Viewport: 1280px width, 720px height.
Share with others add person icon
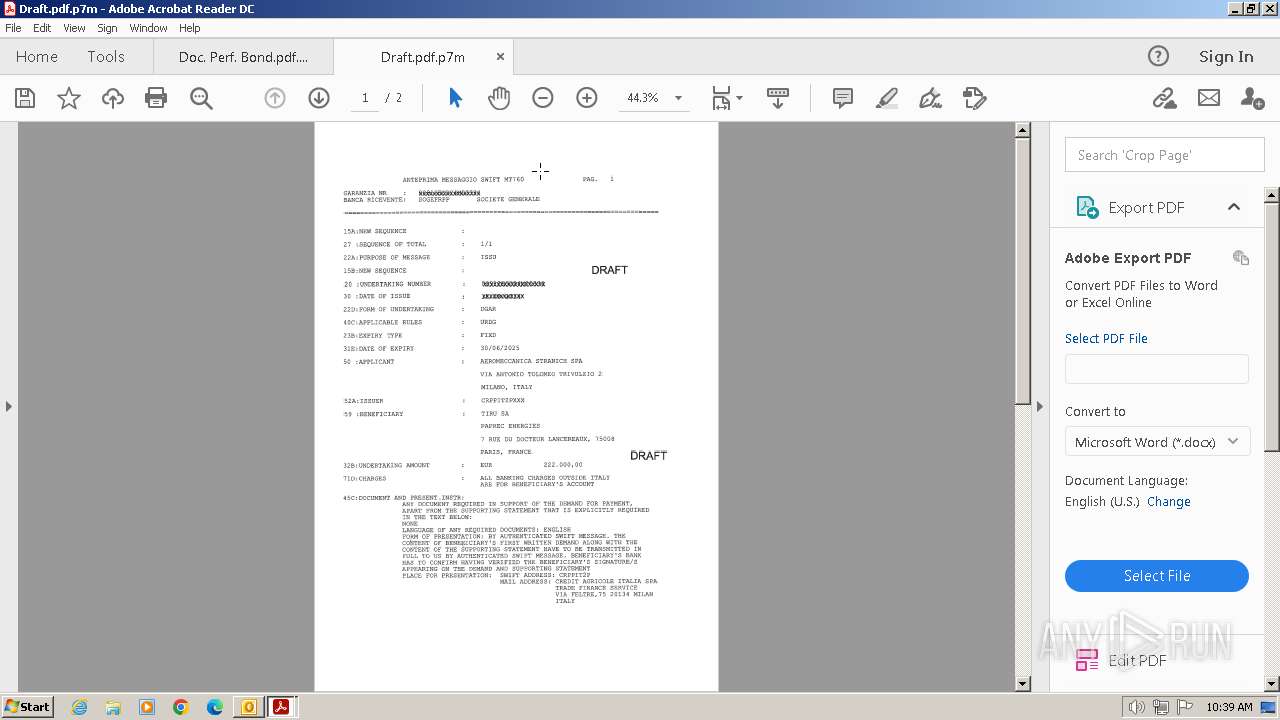1252,98
